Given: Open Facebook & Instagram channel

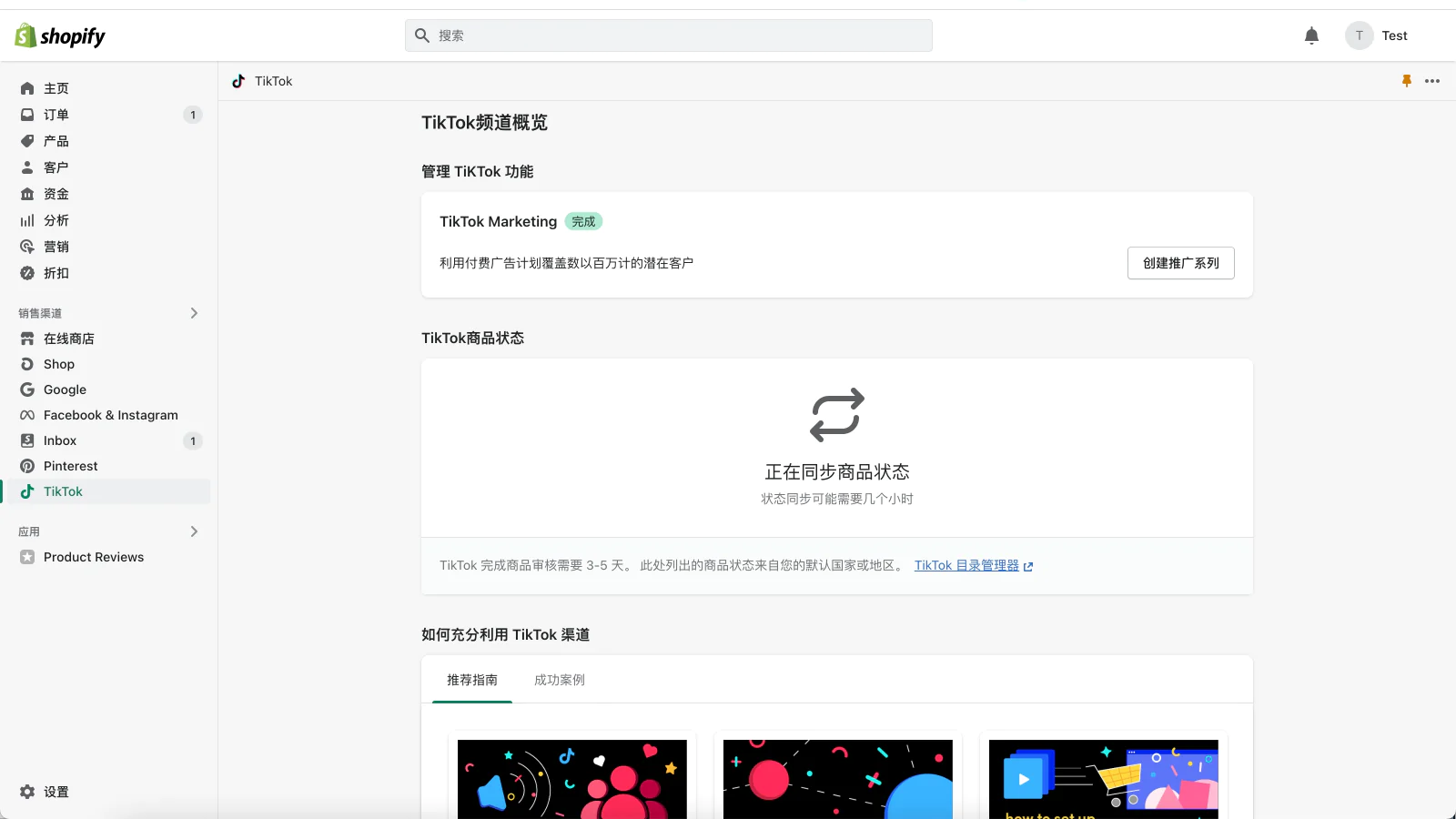Looking at the screenshot, I should pos(109,415).
